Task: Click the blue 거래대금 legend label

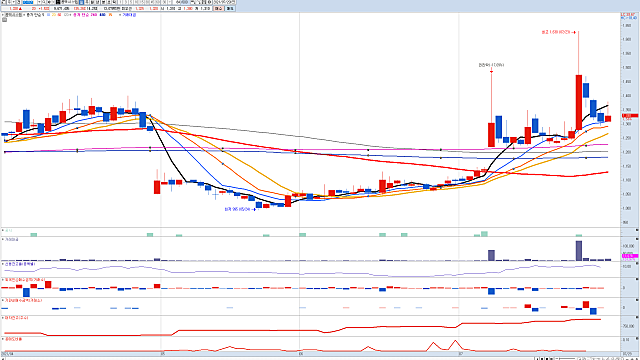Action: click(129, 15)
